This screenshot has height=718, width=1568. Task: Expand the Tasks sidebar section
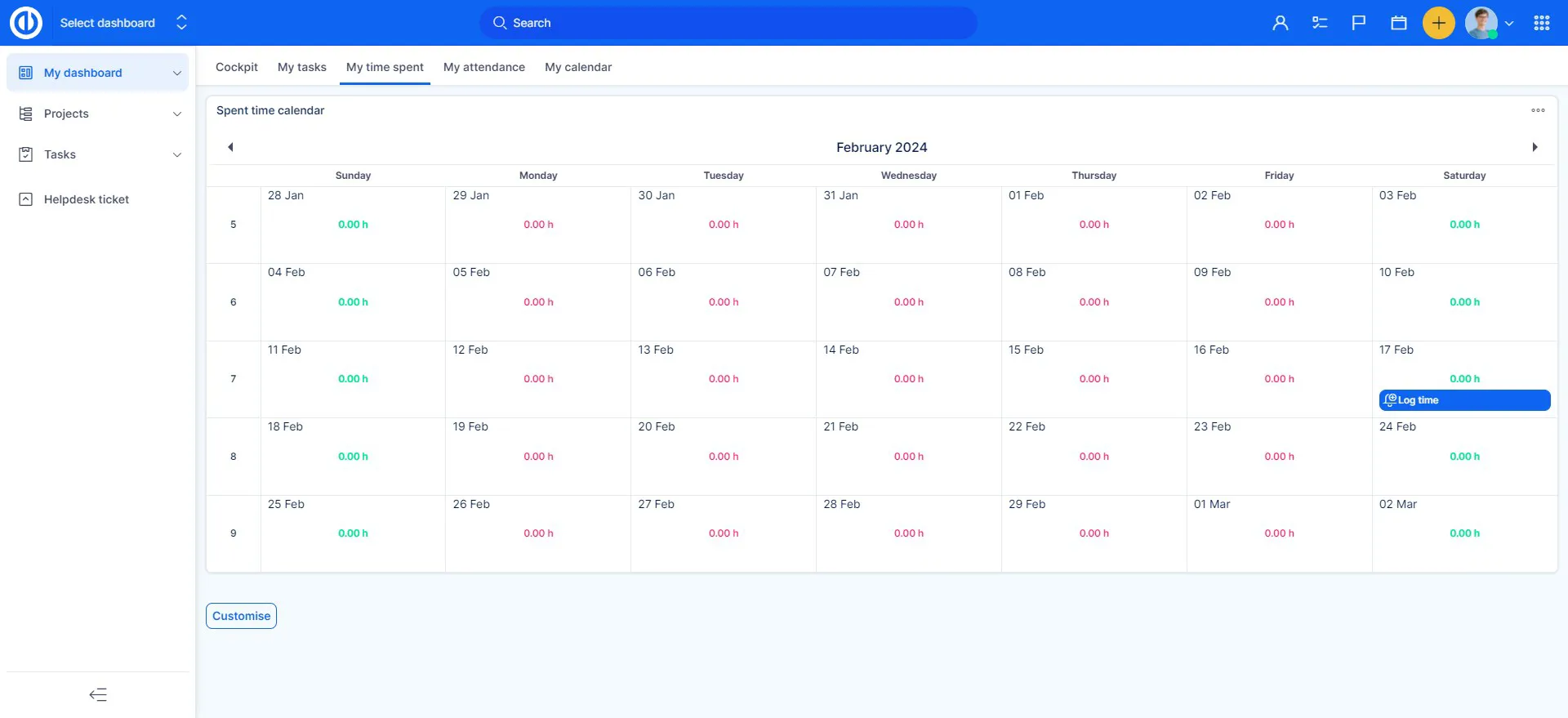click(177, 155)
